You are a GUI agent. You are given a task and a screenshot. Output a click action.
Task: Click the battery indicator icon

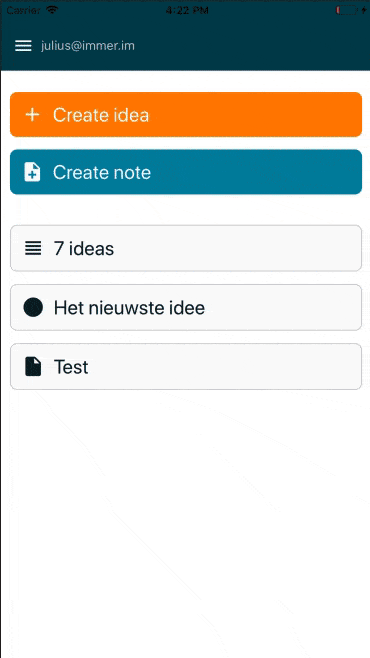coord(347,10)
